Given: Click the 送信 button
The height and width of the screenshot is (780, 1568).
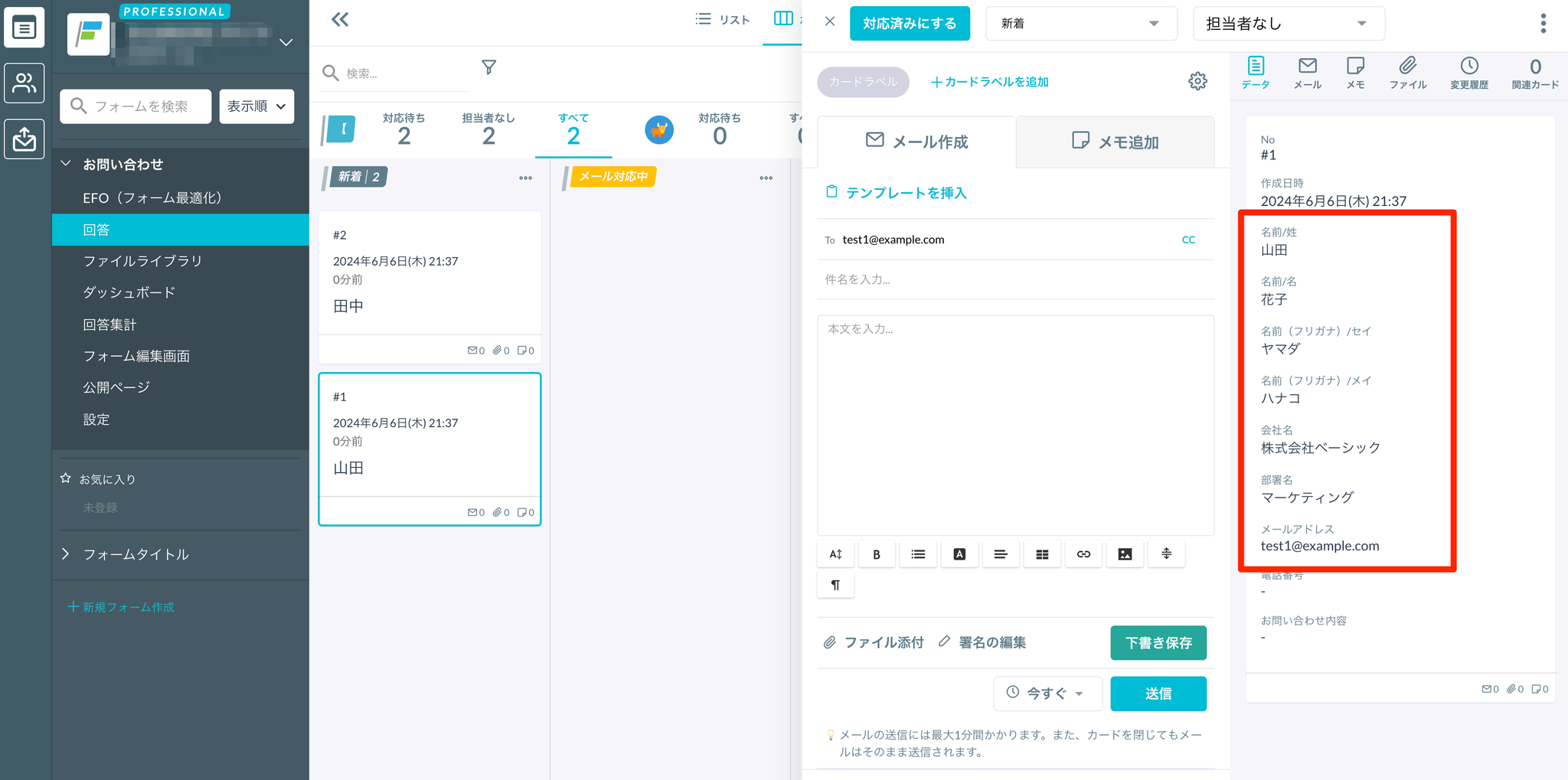Looking at the screenshot, I should click(1158, 694).
